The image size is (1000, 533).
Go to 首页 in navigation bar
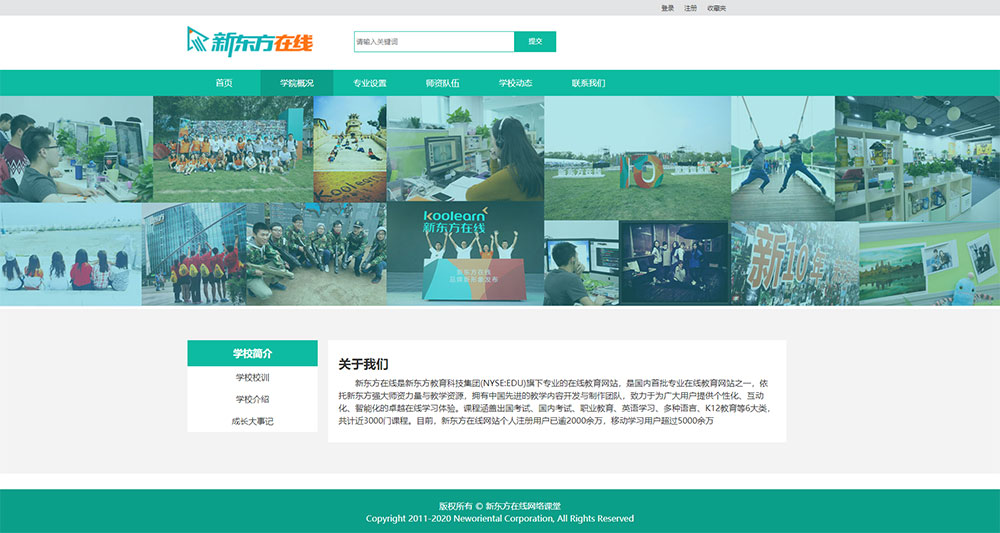(x=224, y=83)
